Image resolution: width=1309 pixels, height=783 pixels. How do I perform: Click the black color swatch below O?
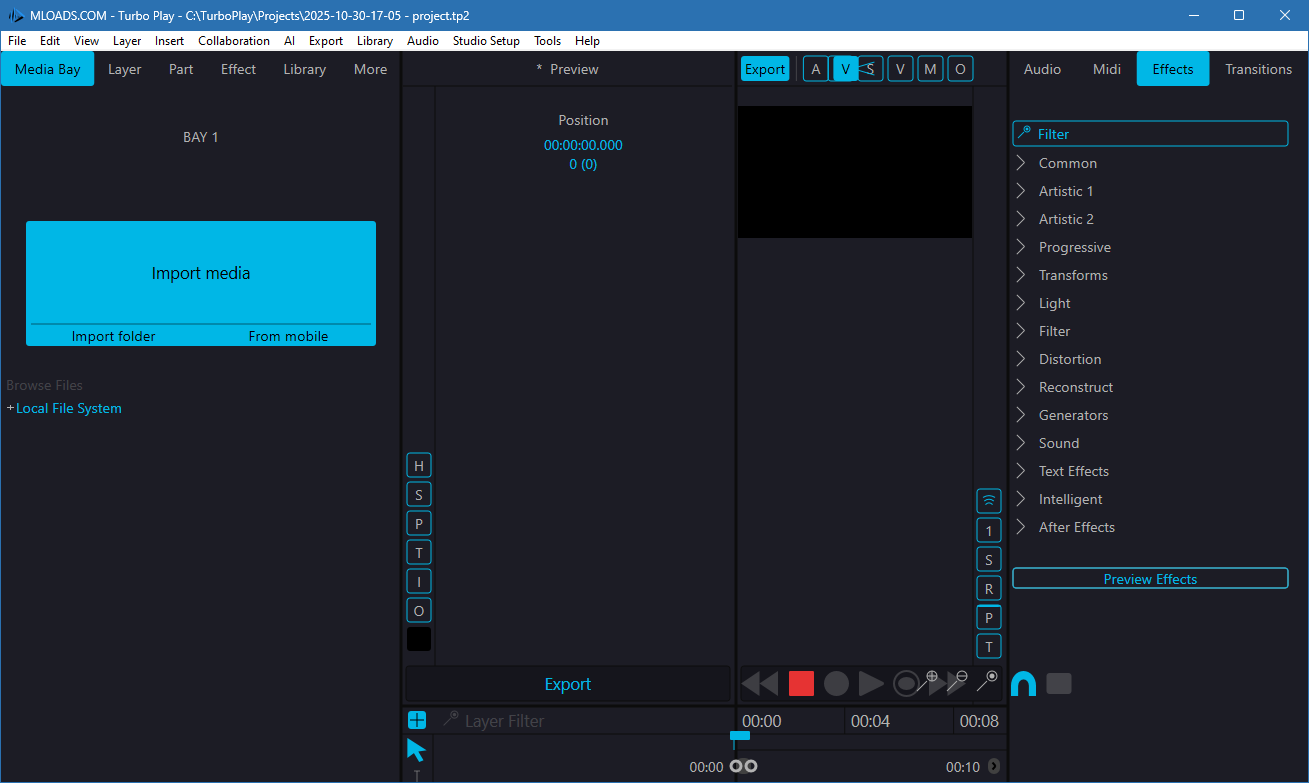click(418, 639)
